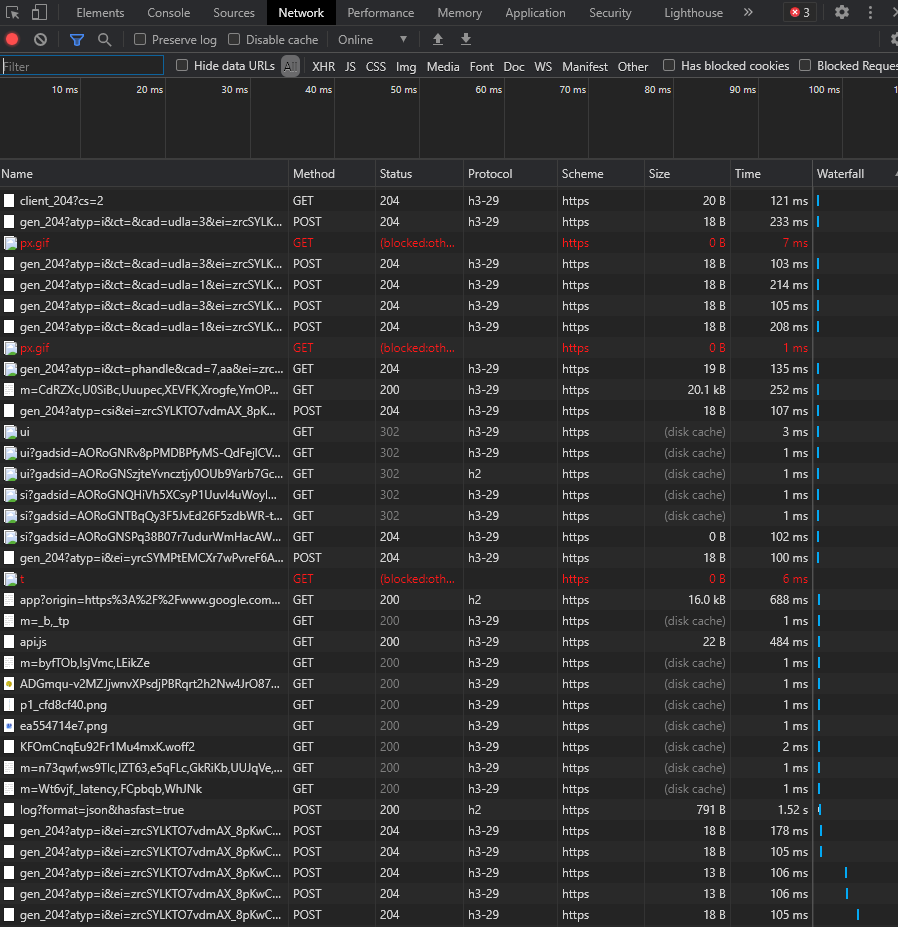Enable Disable cache checkbox
Image resolution: width=898 pixels, height=927 pixels.
pos(234,39)
